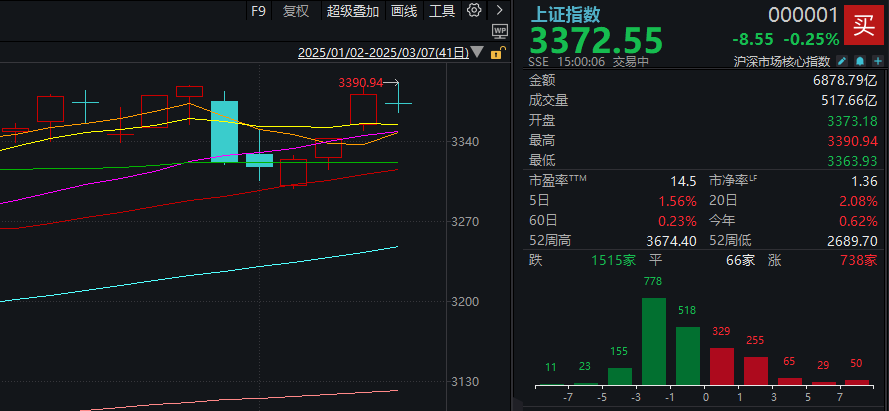
Task: Click the 开盘 value 3373.18
Action: click(852, 121)
